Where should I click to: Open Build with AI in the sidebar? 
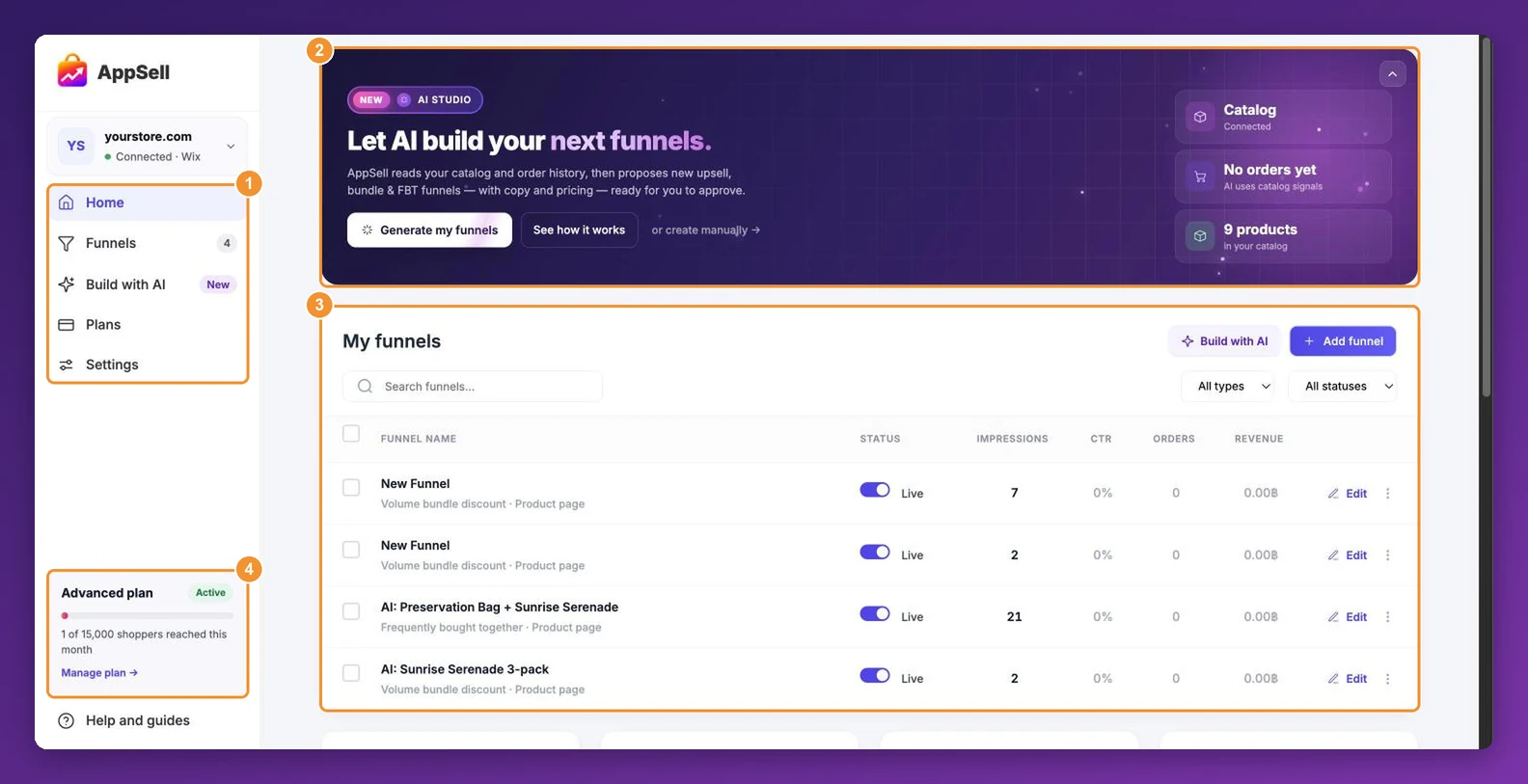pos(148,284)
